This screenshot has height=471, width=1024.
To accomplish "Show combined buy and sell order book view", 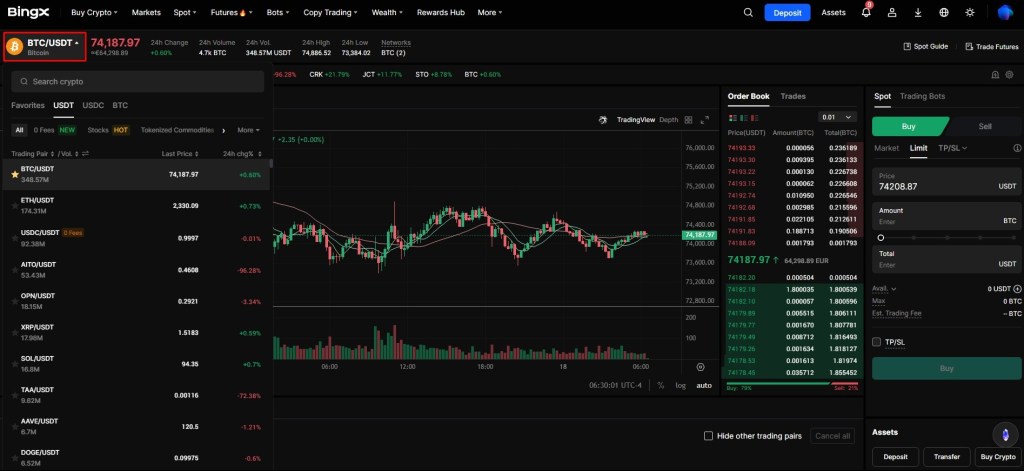I will click(732, 118).
